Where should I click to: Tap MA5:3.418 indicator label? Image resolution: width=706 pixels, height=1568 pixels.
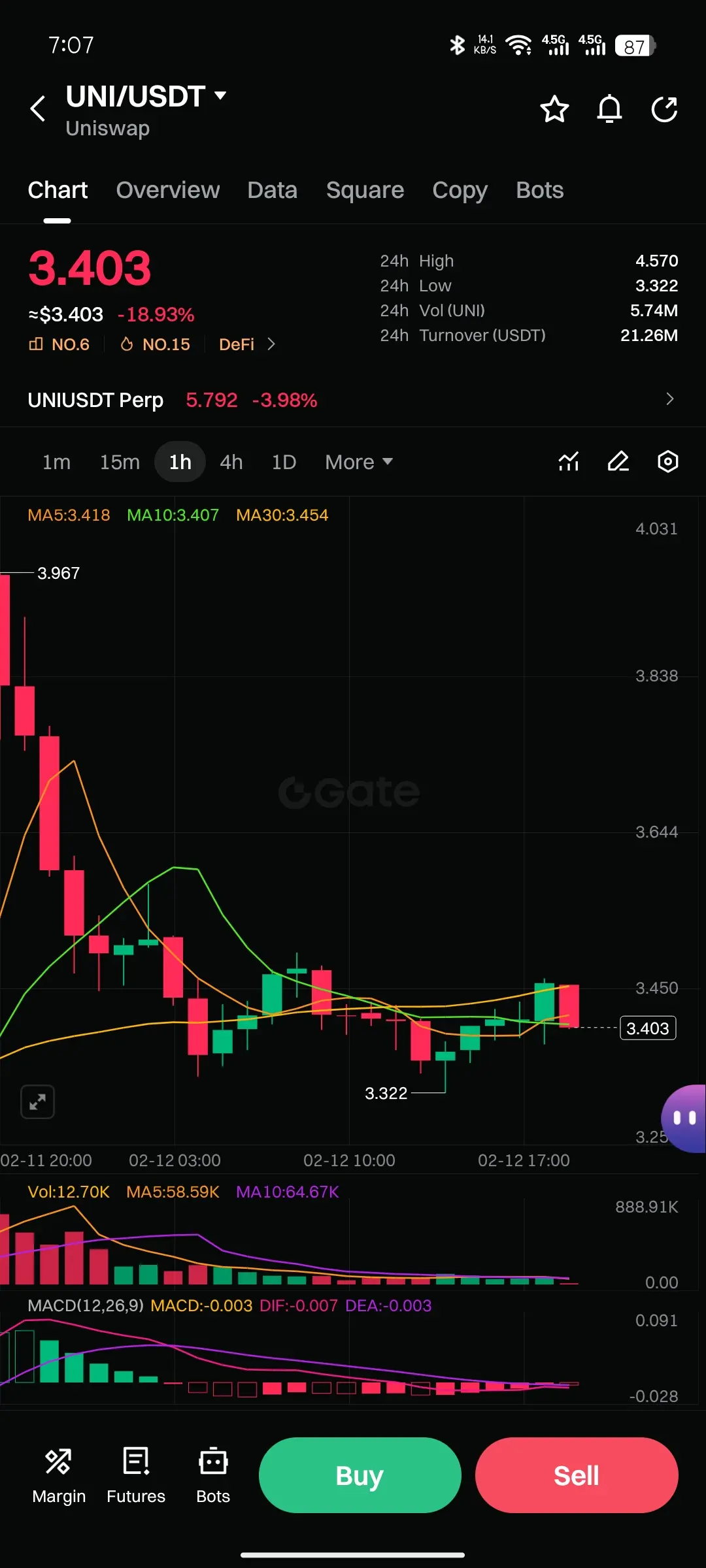point(69,515)
